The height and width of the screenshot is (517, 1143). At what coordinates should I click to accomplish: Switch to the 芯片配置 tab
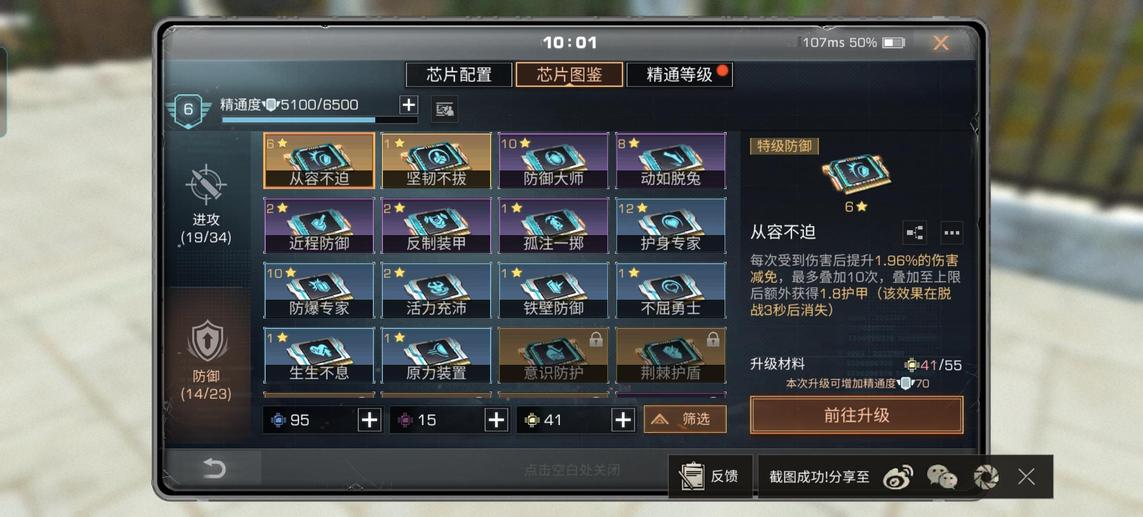click(x=459, y=74)
